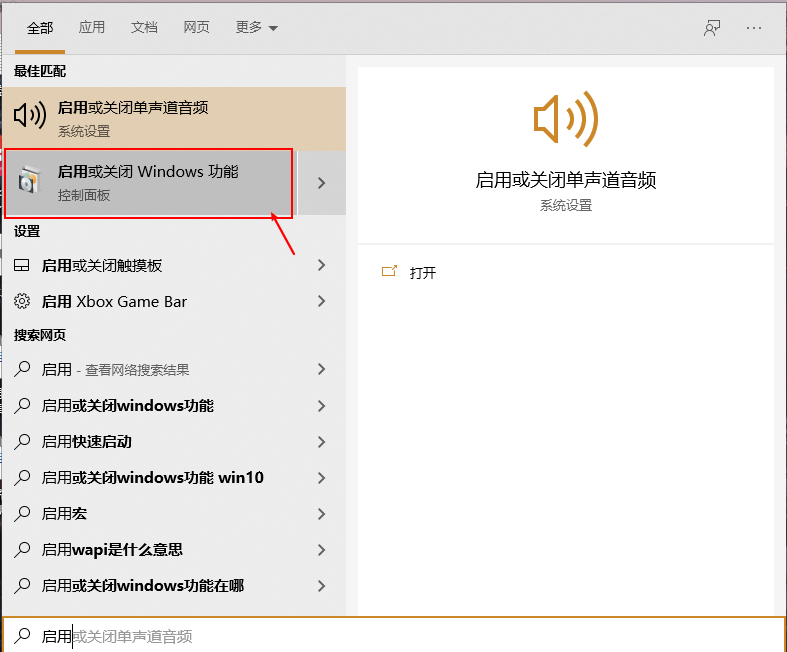Switch to the 全部 tab

[40, 28]
